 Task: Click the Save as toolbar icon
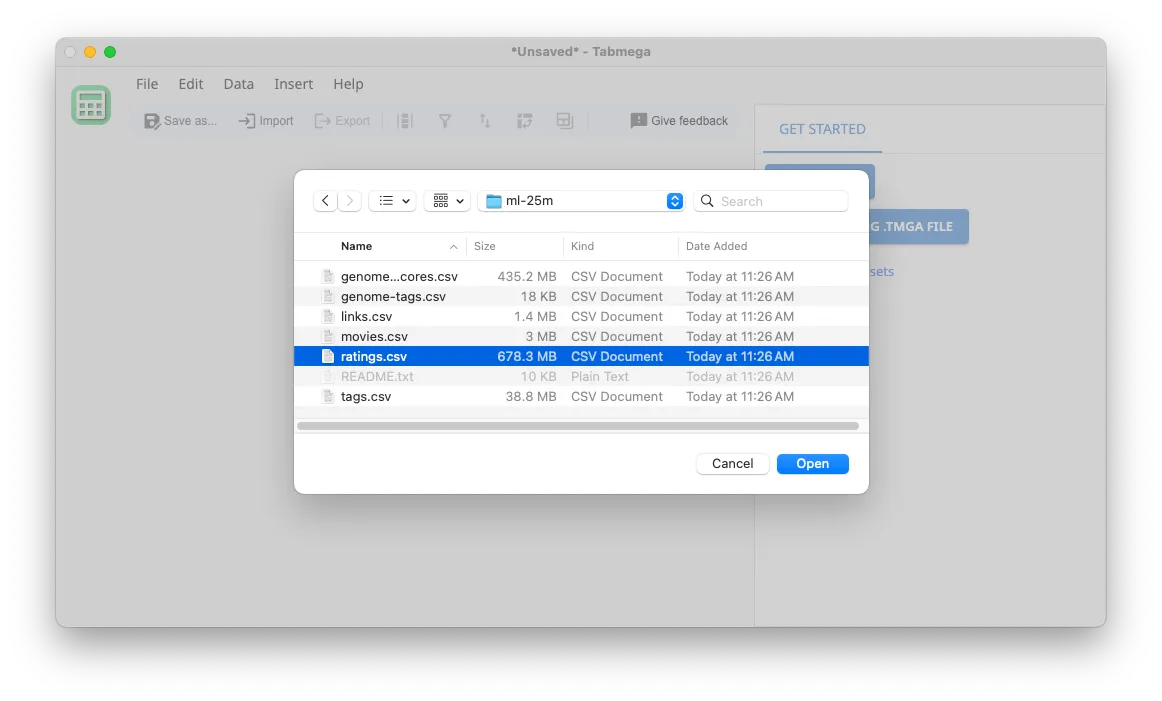click(152, 120)
